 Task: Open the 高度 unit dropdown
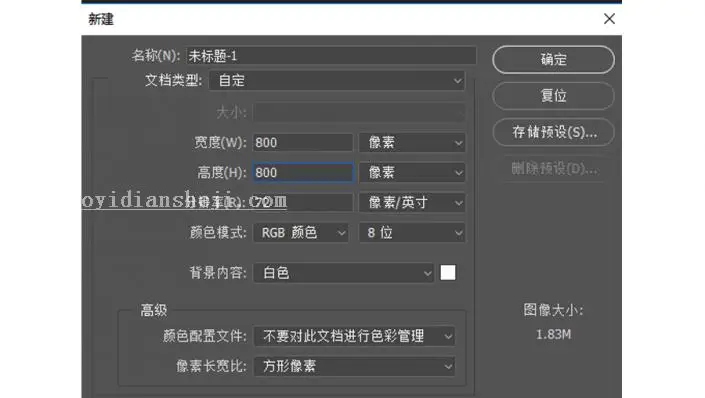click(412, 172)
